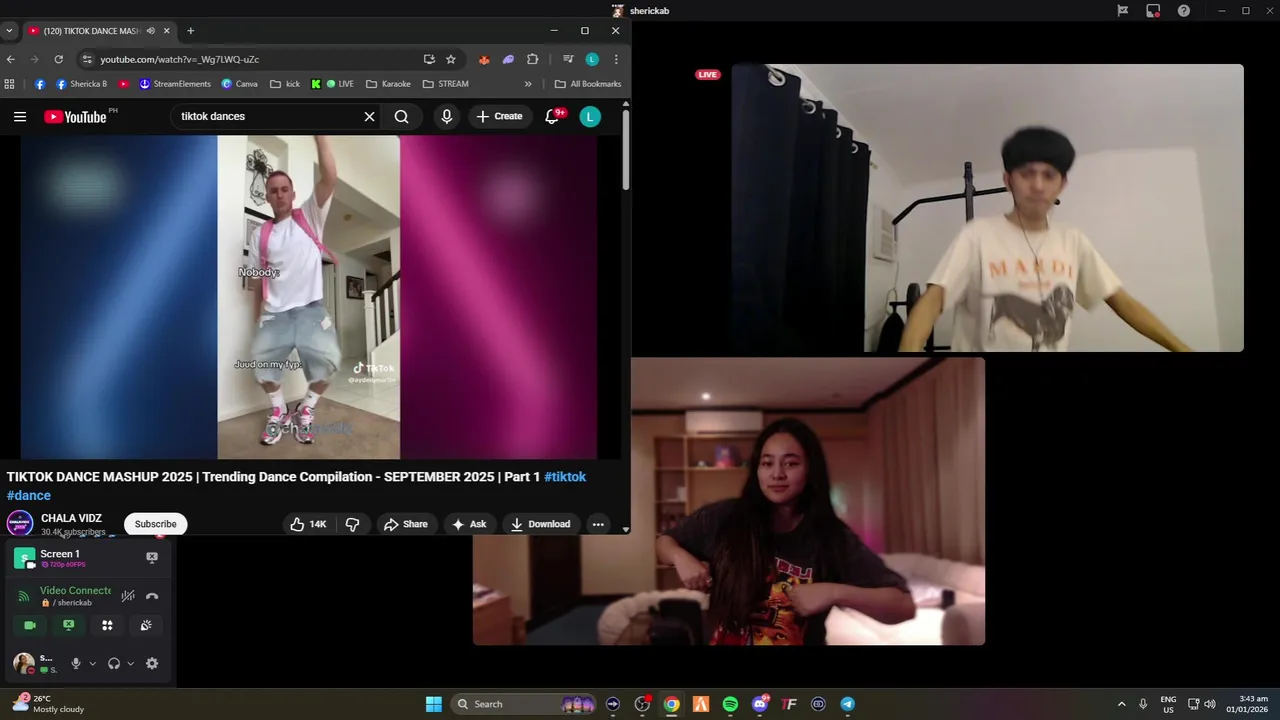The image size is (1280, 720).
Task: Open the Canva bookmark
Action: (x=240, y=84)
